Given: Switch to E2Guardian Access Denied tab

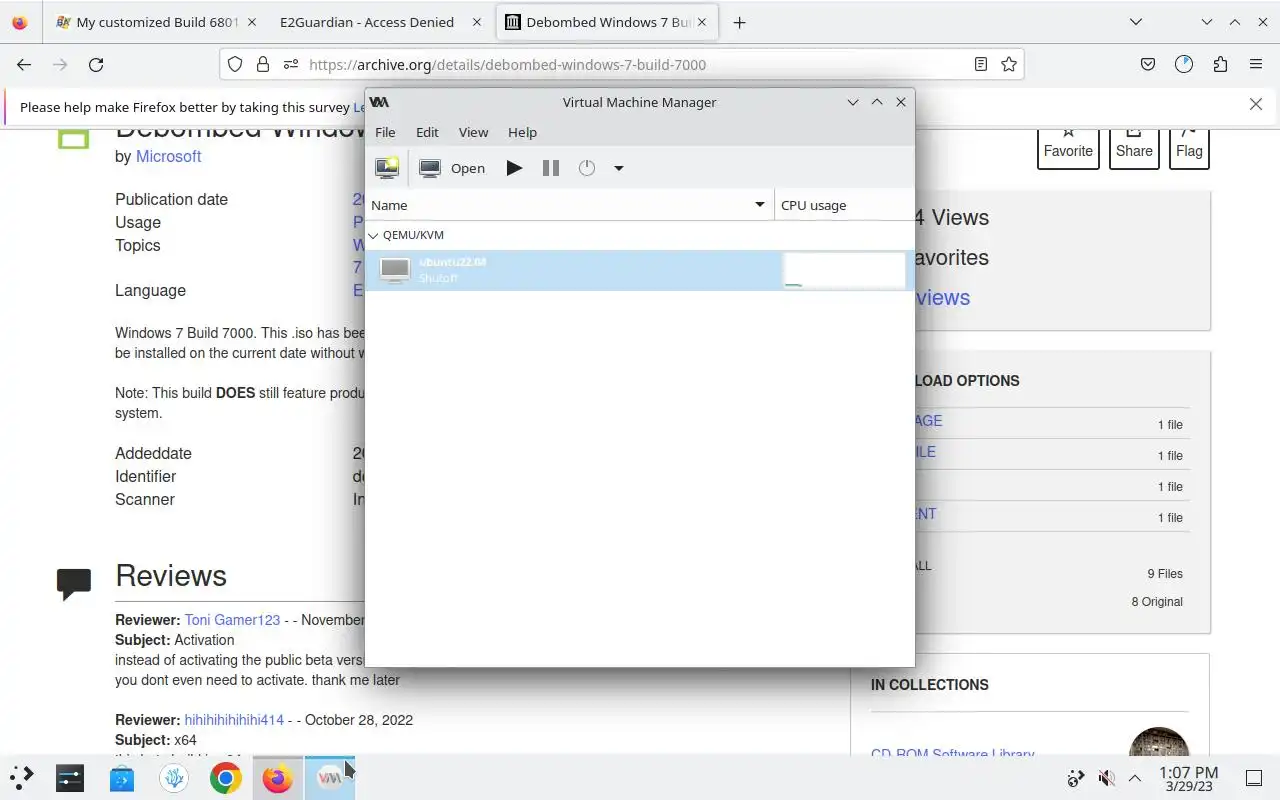Looking at the screenshot, I should pos(379,22).
